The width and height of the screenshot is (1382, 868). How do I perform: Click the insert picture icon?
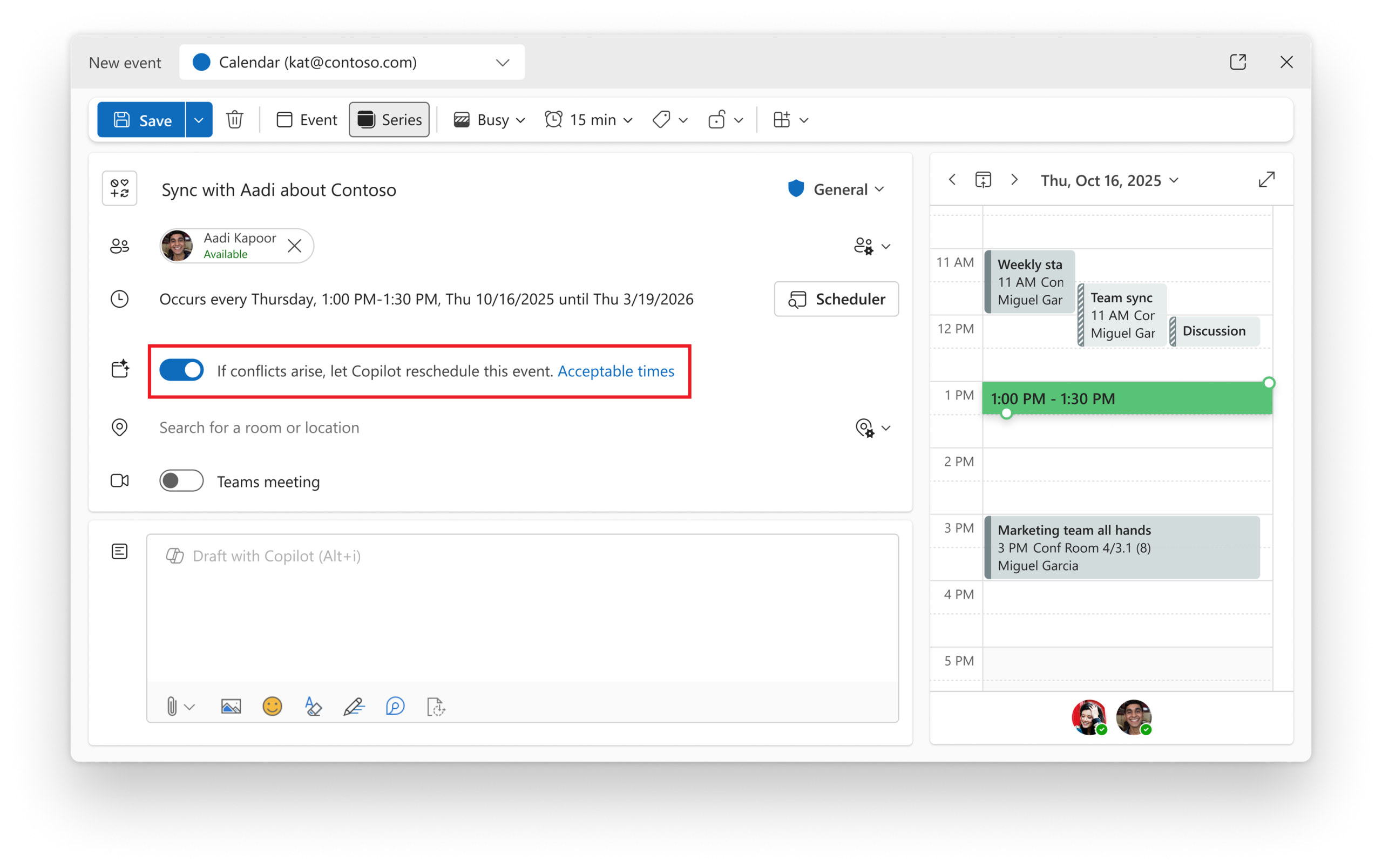click(231, 706)
